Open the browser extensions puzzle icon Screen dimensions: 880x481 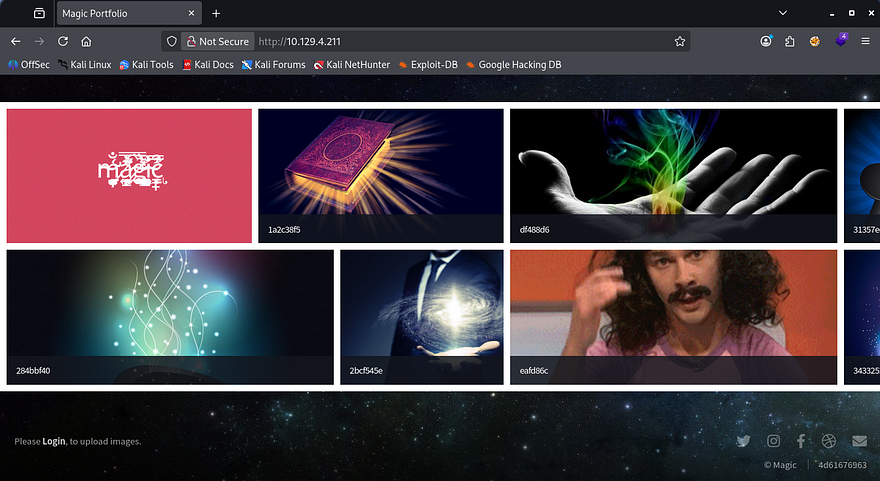pyautogui.click(x=790, y=41)
